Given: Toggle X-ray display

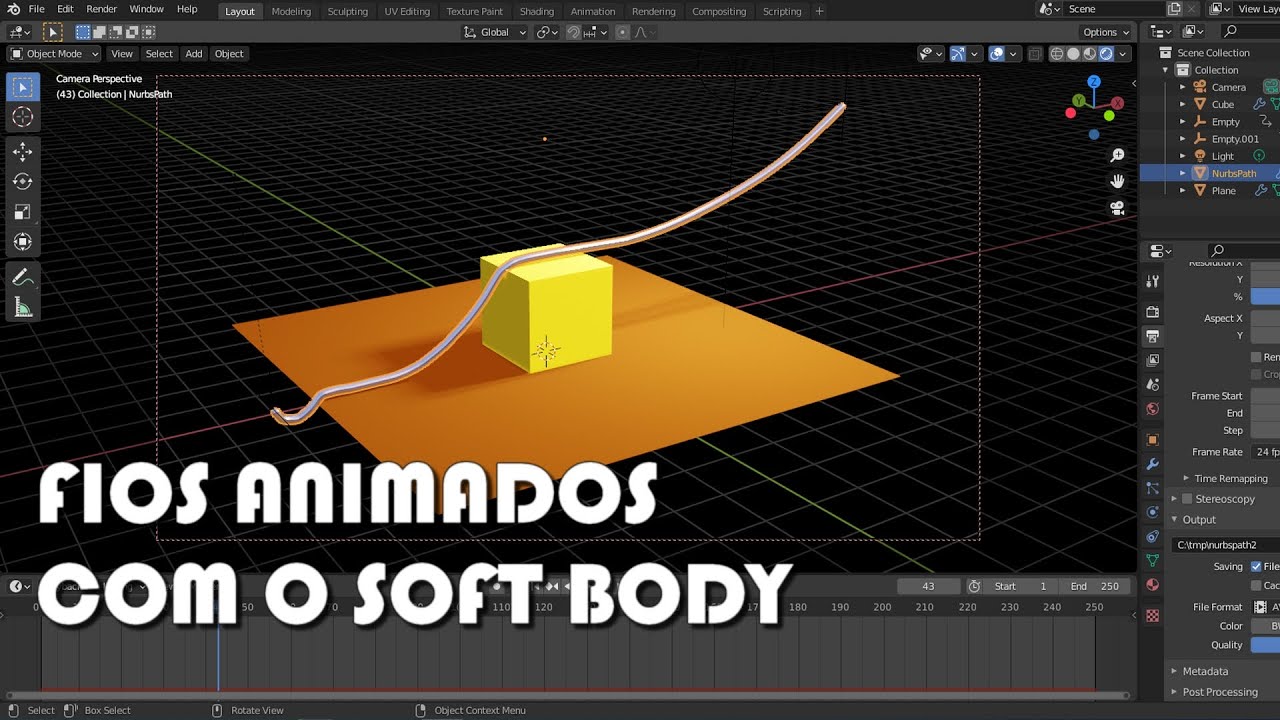Looking at the screenshot, I should [x=1035, y=54].
